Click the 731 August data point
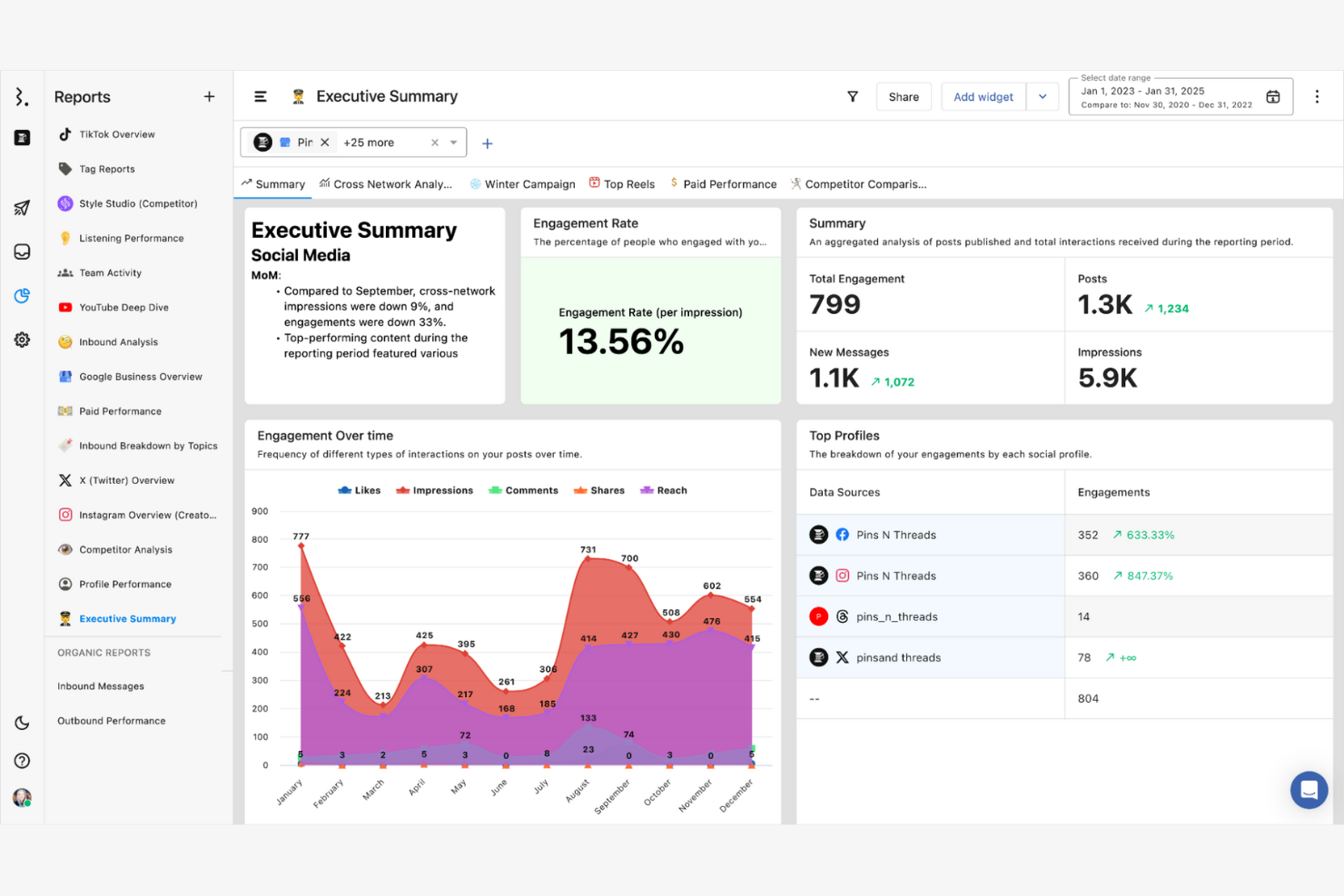This screenshot has width=1344, height=896. tap(588, 558)
